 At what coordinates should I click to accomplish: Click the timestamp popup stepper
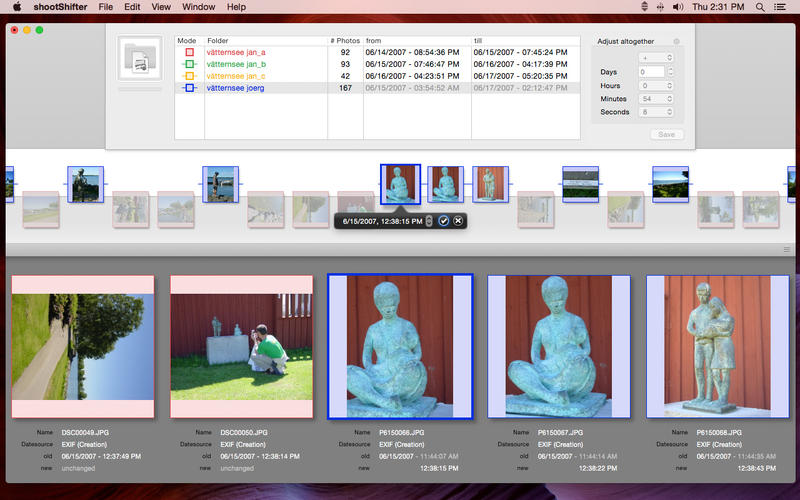[x=429, y=220]
